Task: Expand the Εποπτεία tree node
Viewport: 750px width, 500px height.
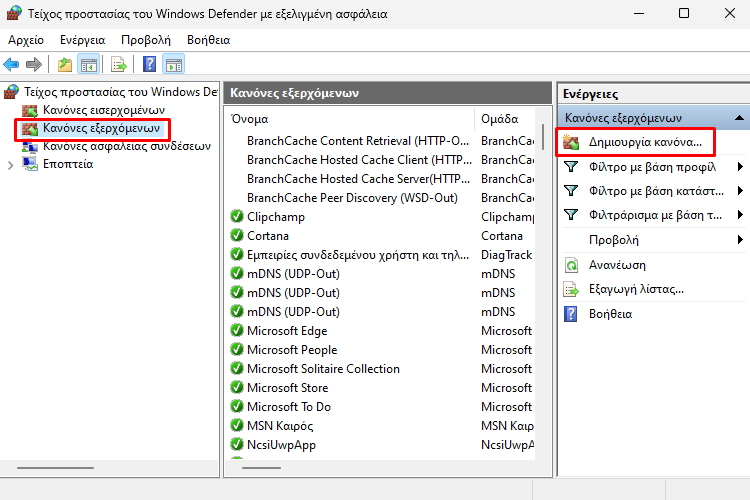Action: pos(11,166)
